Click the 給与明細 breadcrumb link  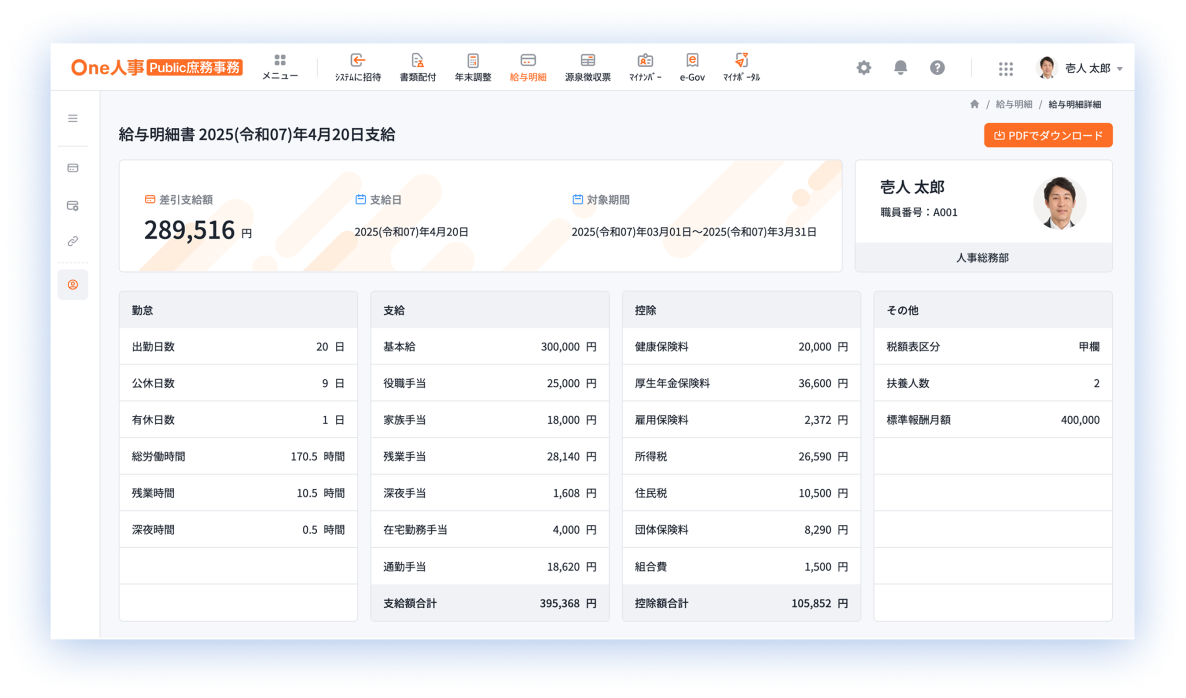[x=1014, y=104]
